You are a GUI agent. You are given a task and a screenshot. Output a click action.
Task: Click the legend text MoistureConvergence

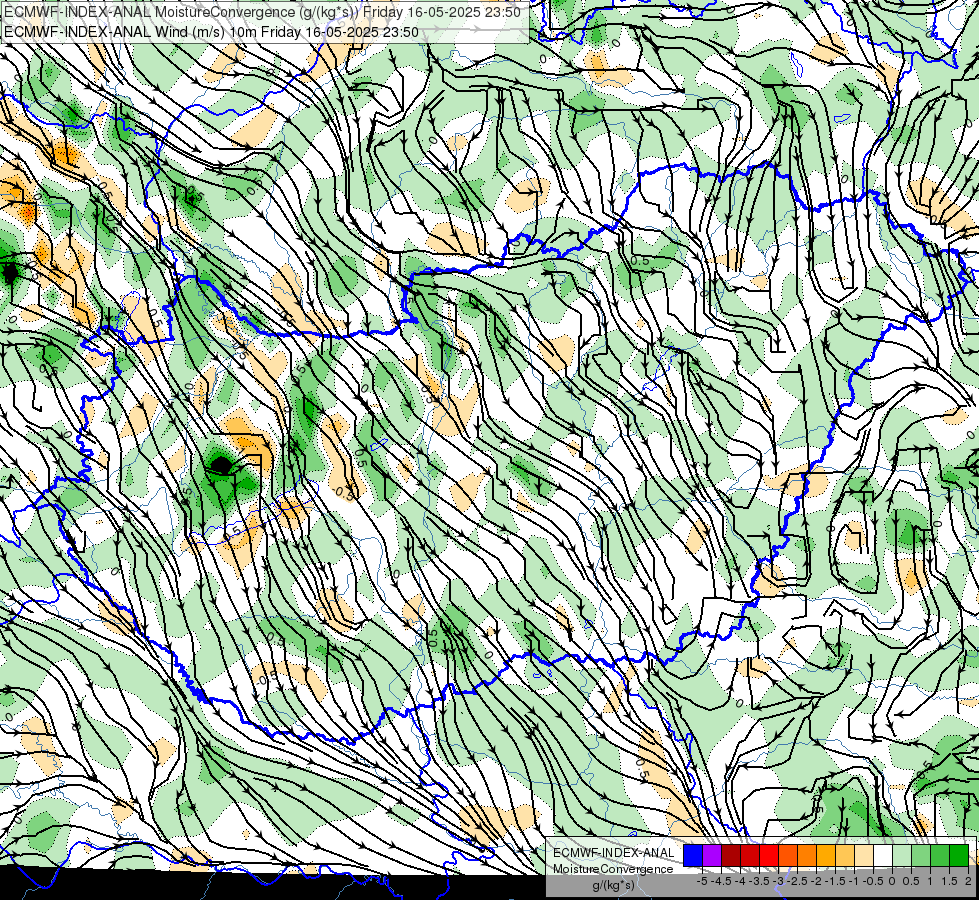pos(613,869)
